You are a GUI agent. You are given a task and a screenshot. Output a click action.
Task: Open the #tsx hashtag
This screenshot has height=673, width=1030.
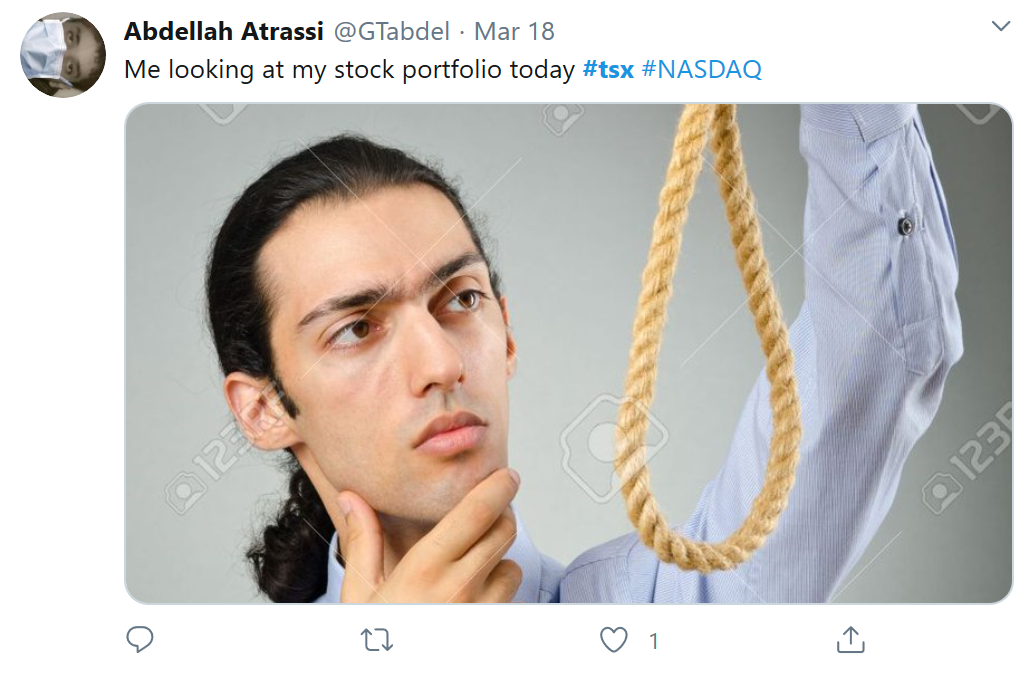[x=608, y=69]
